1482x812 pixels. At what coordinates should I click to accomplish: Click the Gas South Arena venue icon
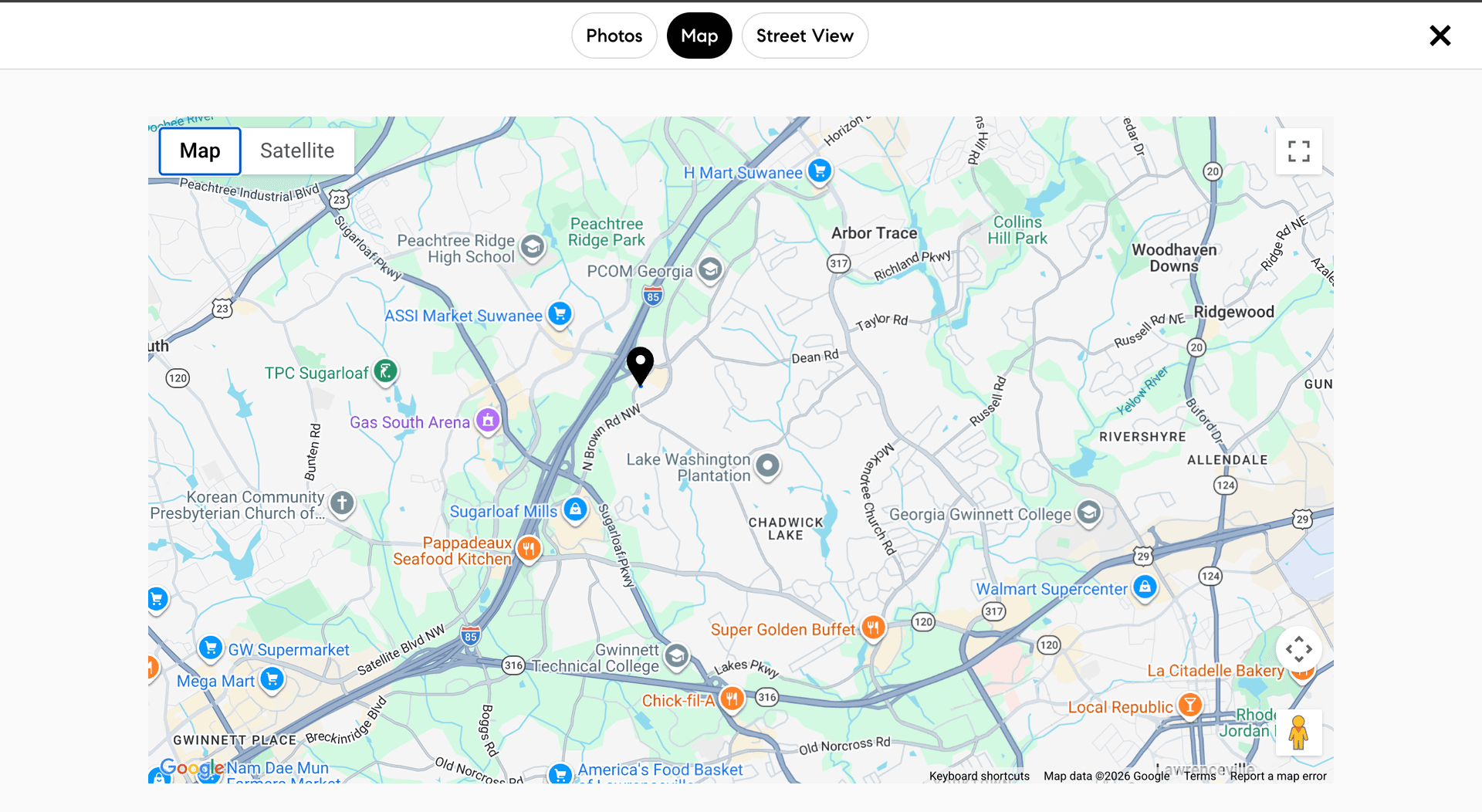488,420
